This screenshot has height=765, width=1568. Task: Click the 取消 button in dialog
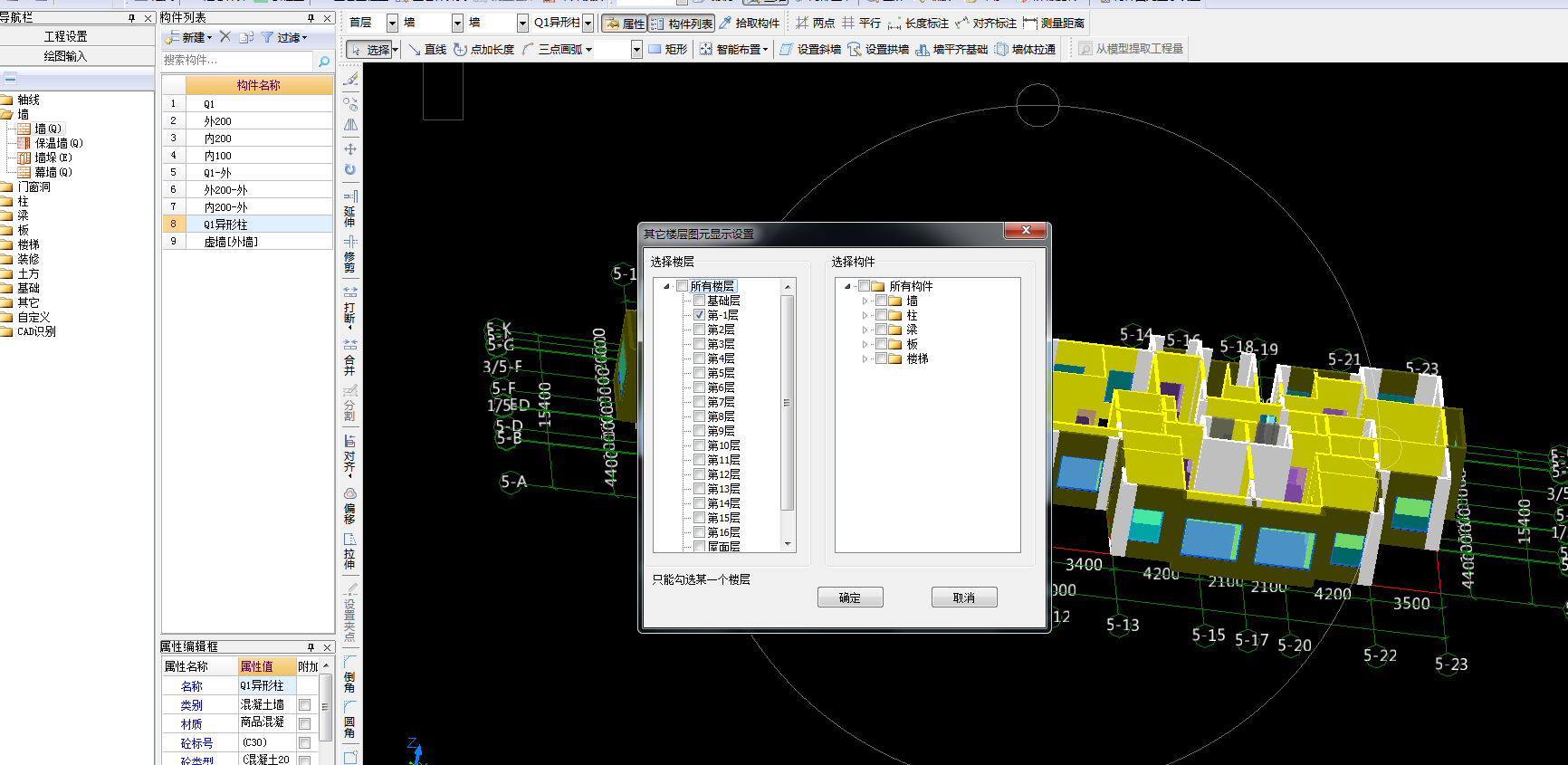pyautogui.click(x=964, y=598)
